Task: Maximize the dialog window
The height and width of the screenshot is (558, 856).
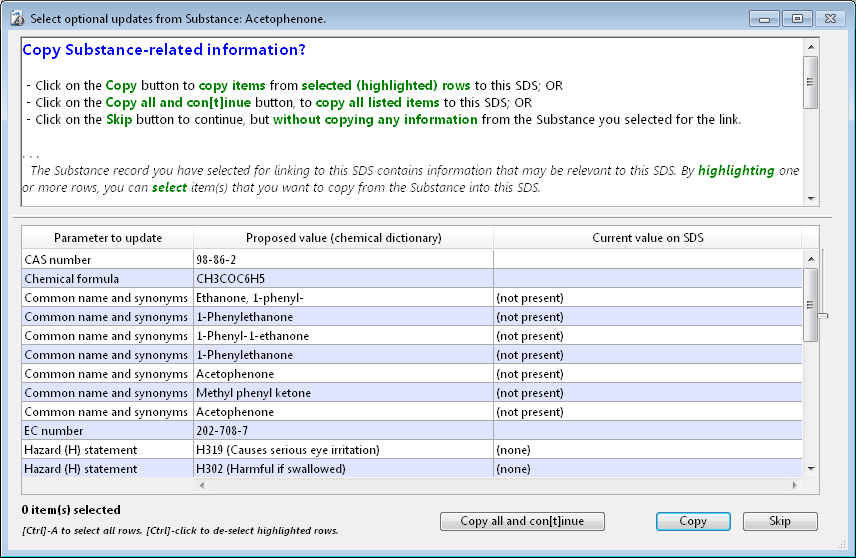Action: pos(797,19)
